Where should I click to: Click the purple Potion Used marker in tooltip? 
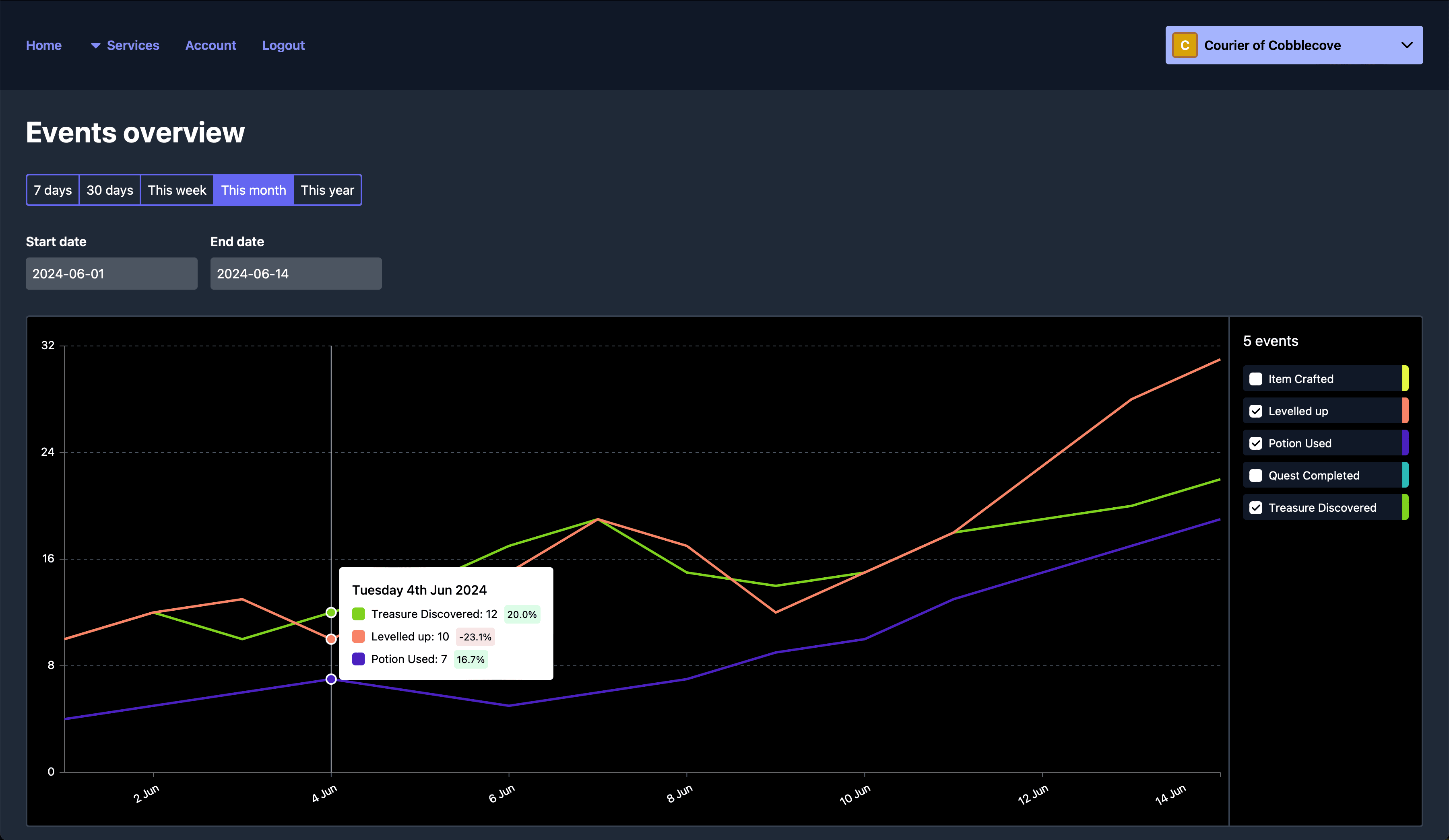point(359,659)
